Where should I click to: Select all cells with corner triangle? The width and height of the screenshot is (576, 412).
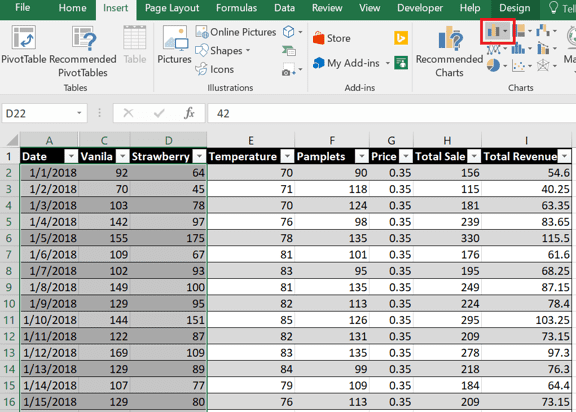click(x=11, y=140)
